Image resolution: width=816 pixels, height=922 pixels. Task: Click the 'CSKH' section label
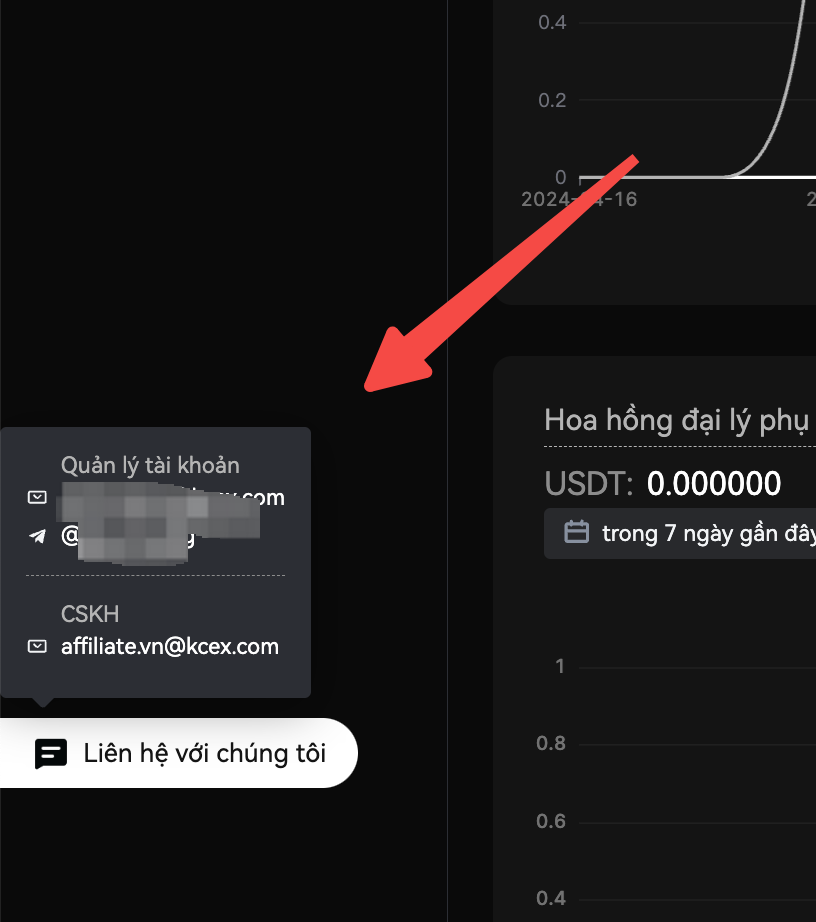(x=90, y=614)
